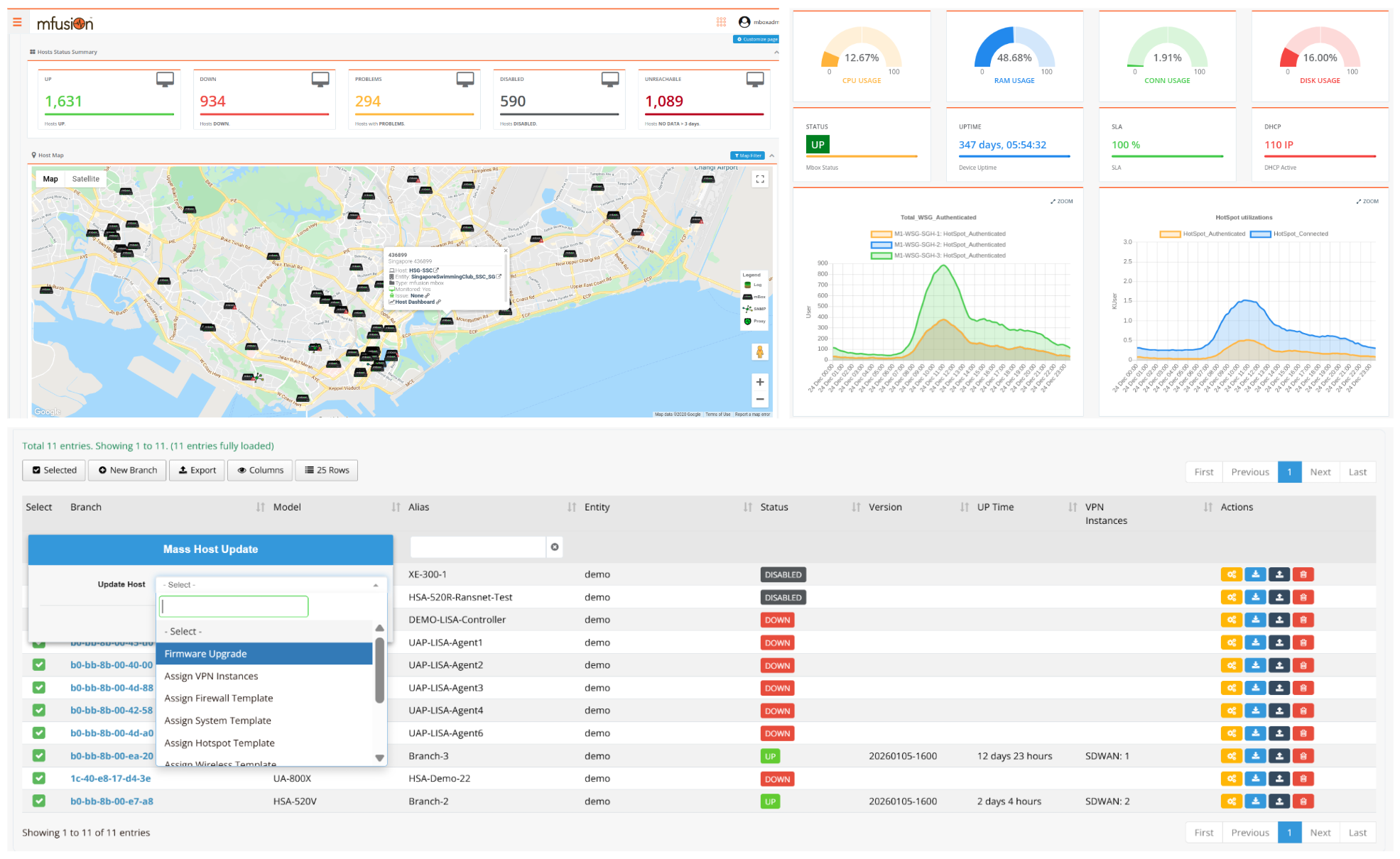Click the New Branch button
Image resolution: width=1400 pixels, height=859 pixels.
128,471
